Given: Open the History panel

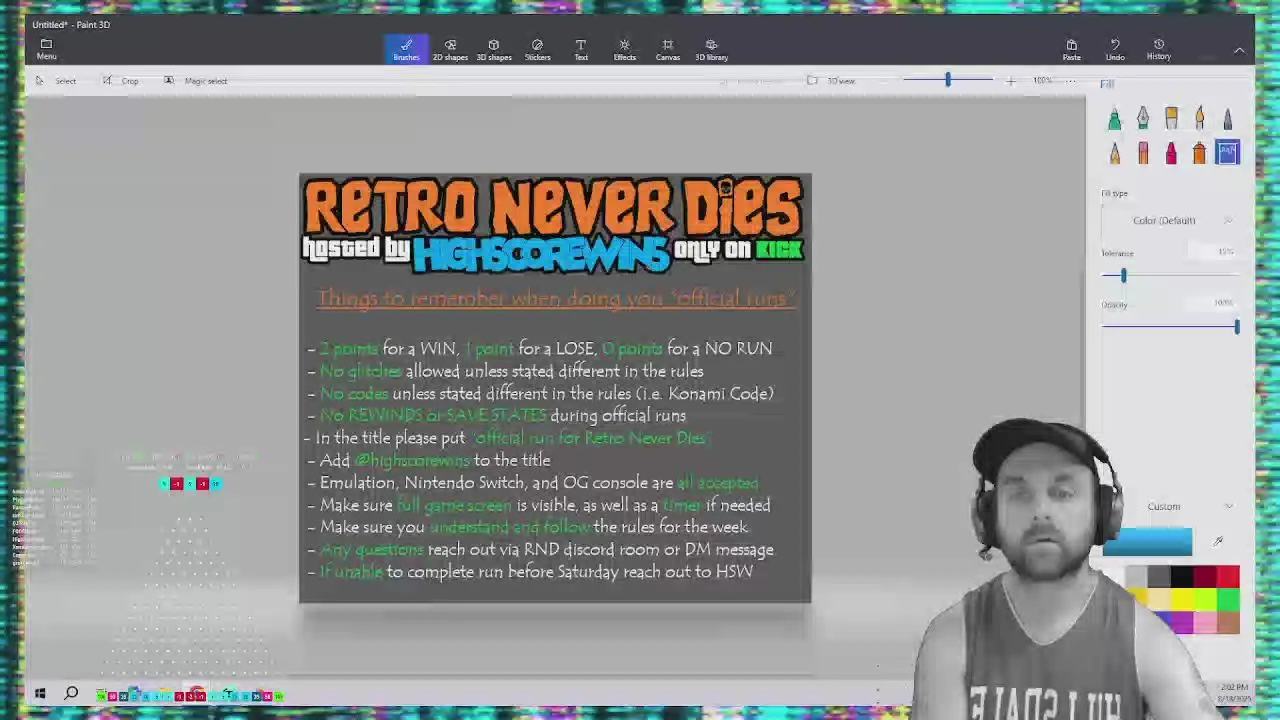Looking at the screenshot, I should coord(1159,49).
